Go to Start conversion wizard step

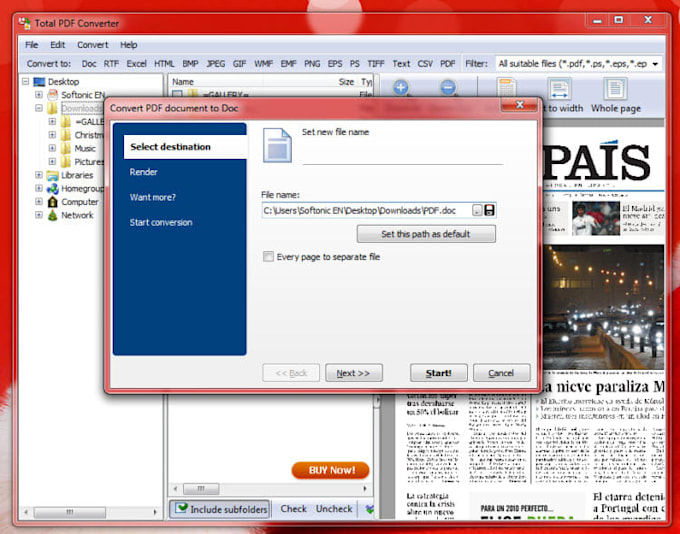[161, 223]
